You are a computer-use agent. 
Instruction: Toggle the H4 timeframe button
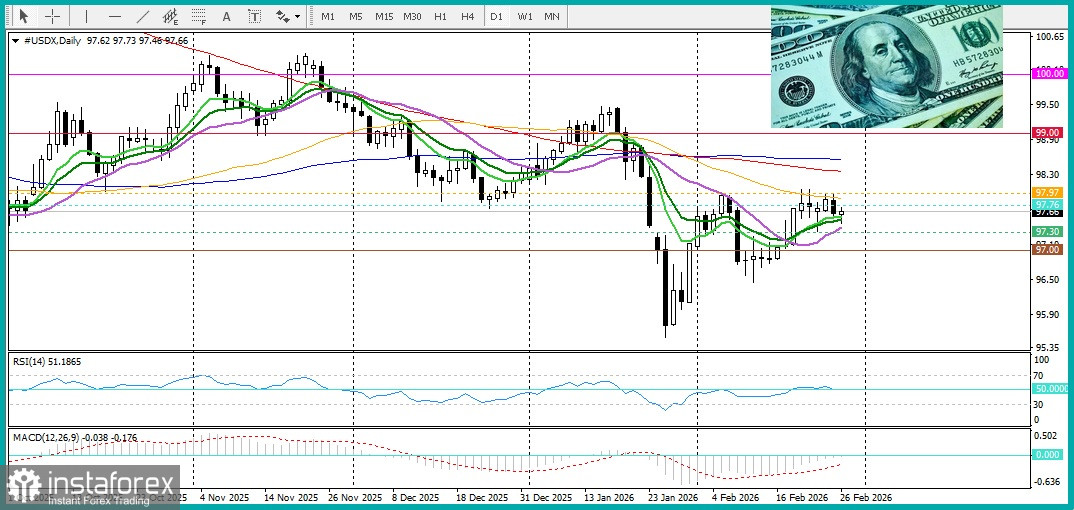point(467,16)
